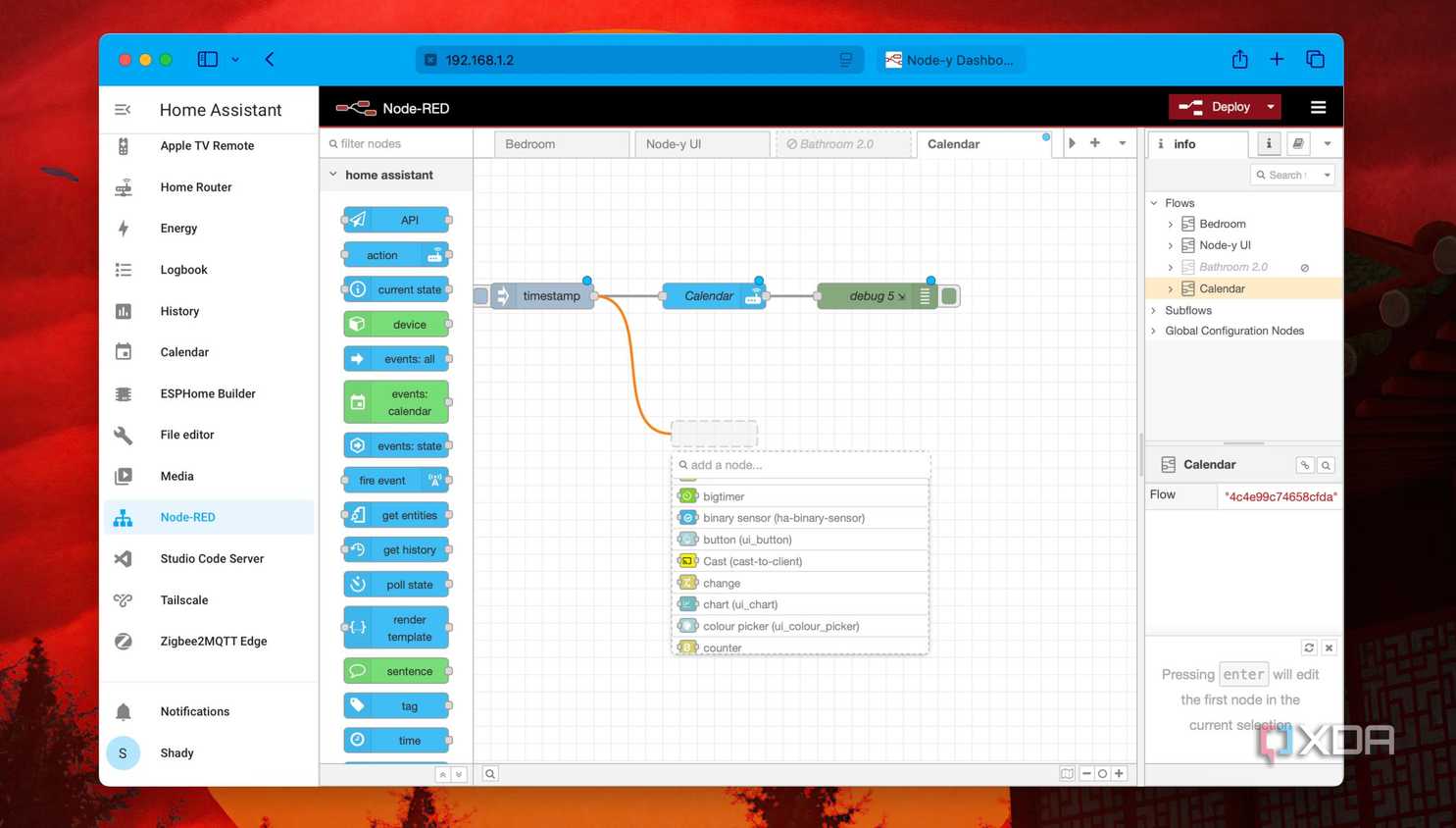Open the Media browser
Viewport: 1456px width, 828px height.
click(208, 476)
